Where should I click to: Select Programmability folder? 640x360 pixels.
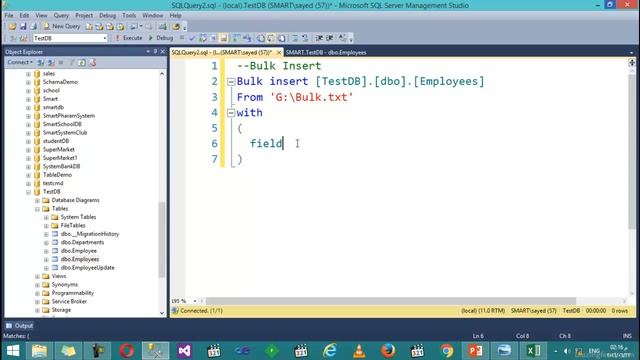point(73,293)
